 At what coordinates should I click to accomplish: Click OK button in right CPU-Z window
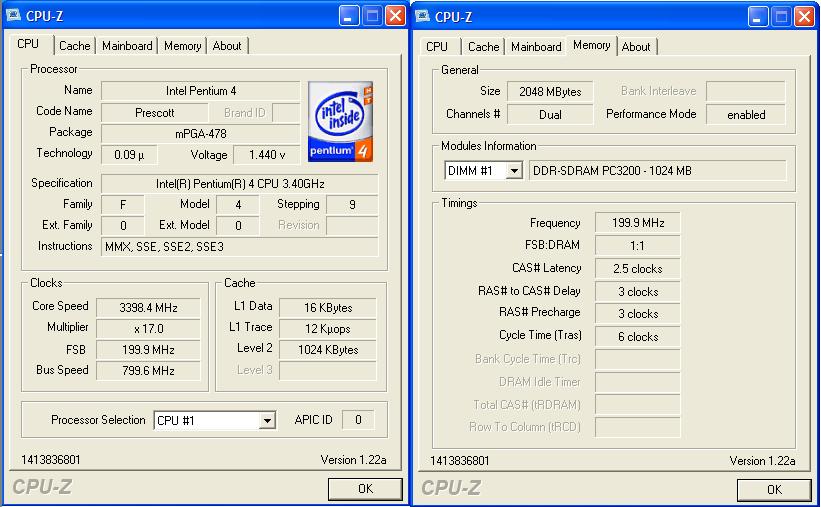[774, 490]
